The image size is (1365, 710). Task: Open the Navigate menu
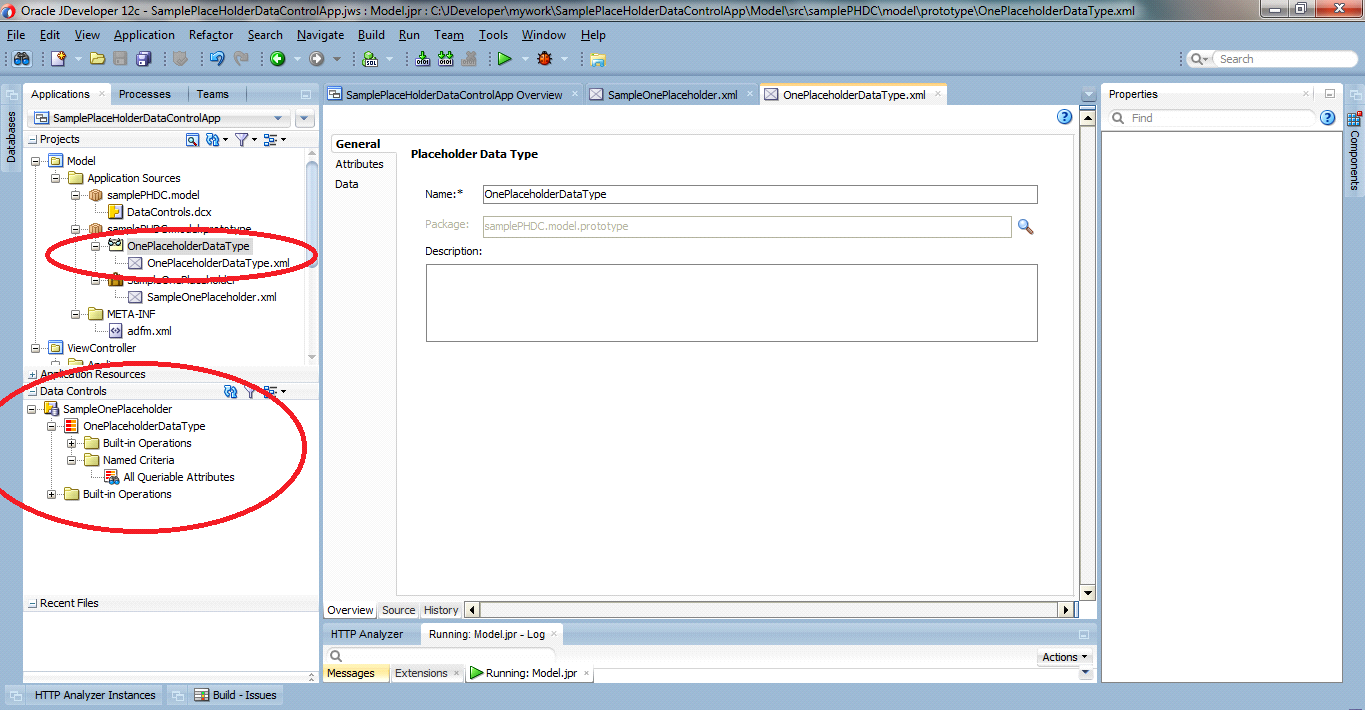[320, 34]
